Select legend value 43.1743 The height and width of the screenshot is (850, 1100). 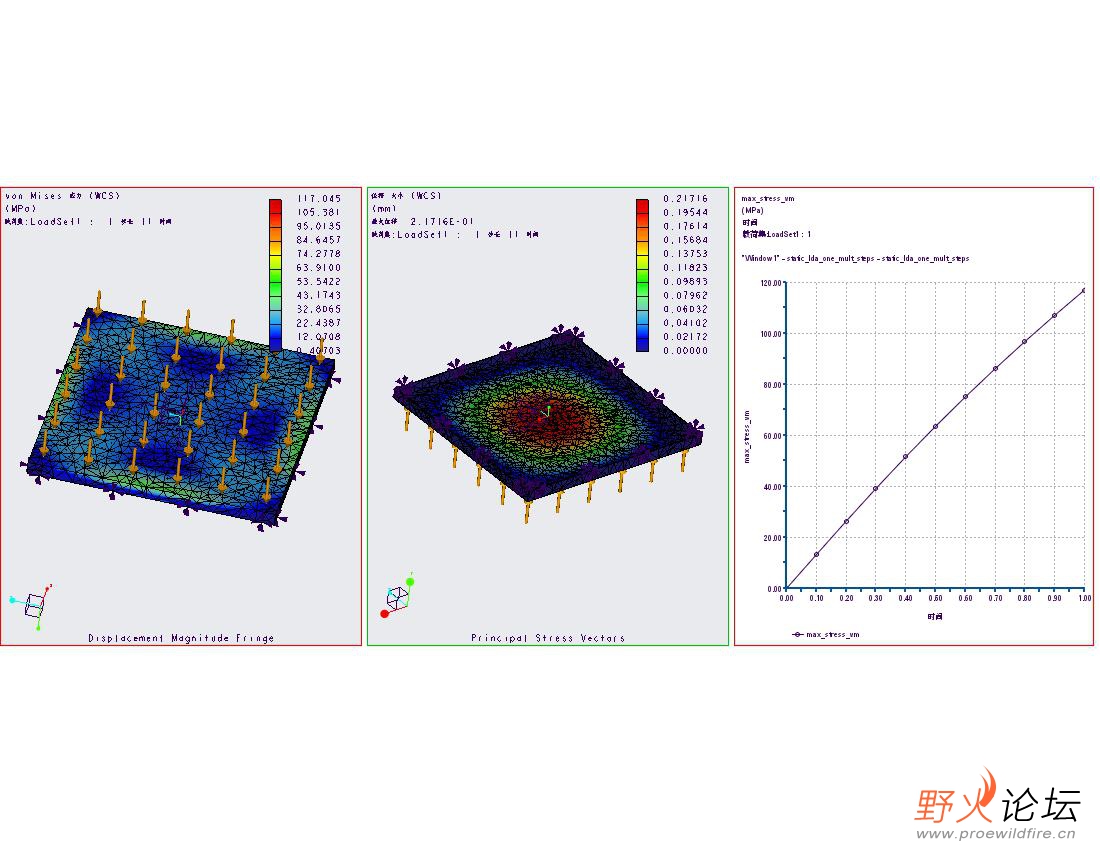(319, 295)
